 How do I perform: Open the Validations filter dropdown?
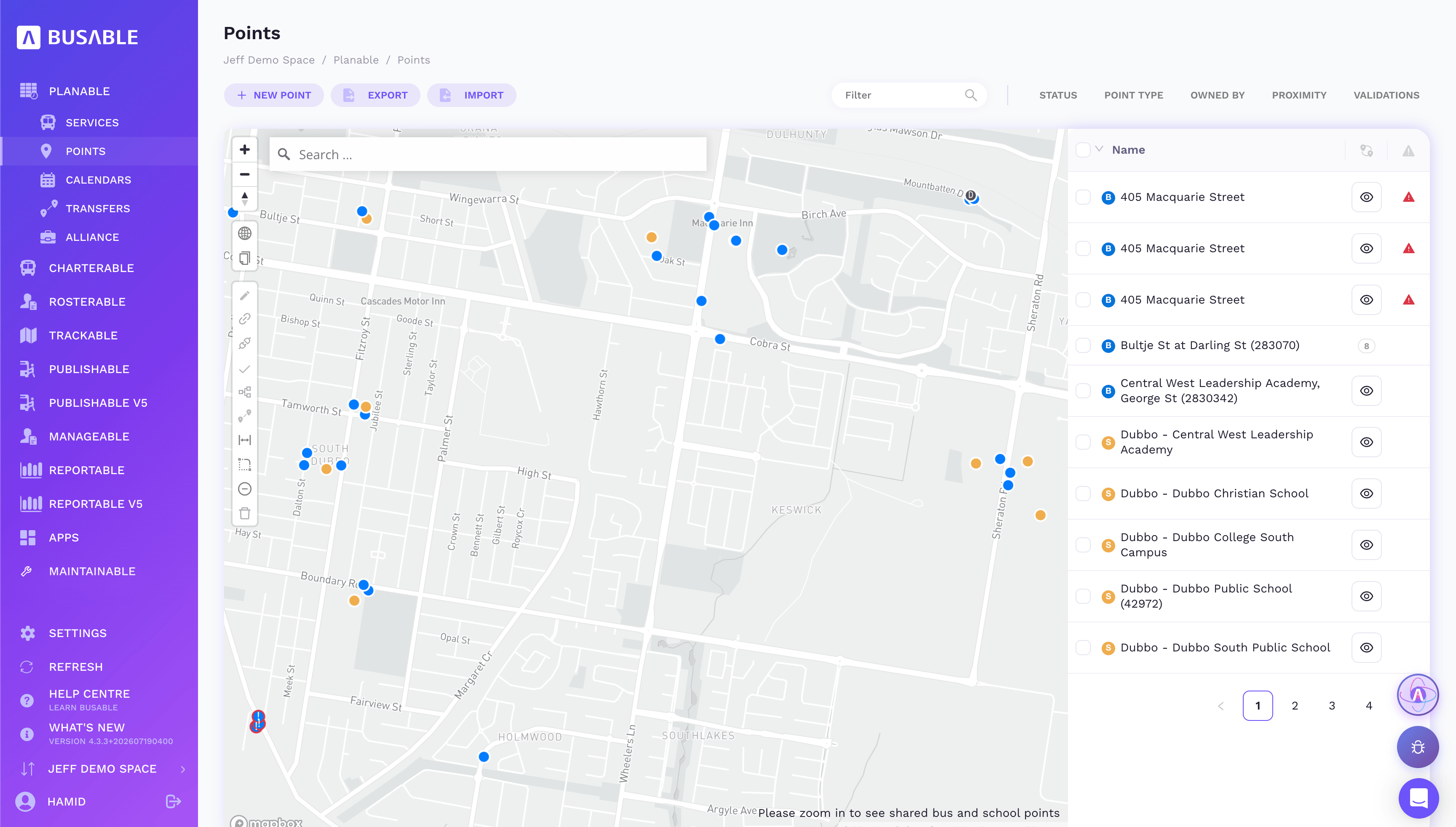tap(1386, 96)
